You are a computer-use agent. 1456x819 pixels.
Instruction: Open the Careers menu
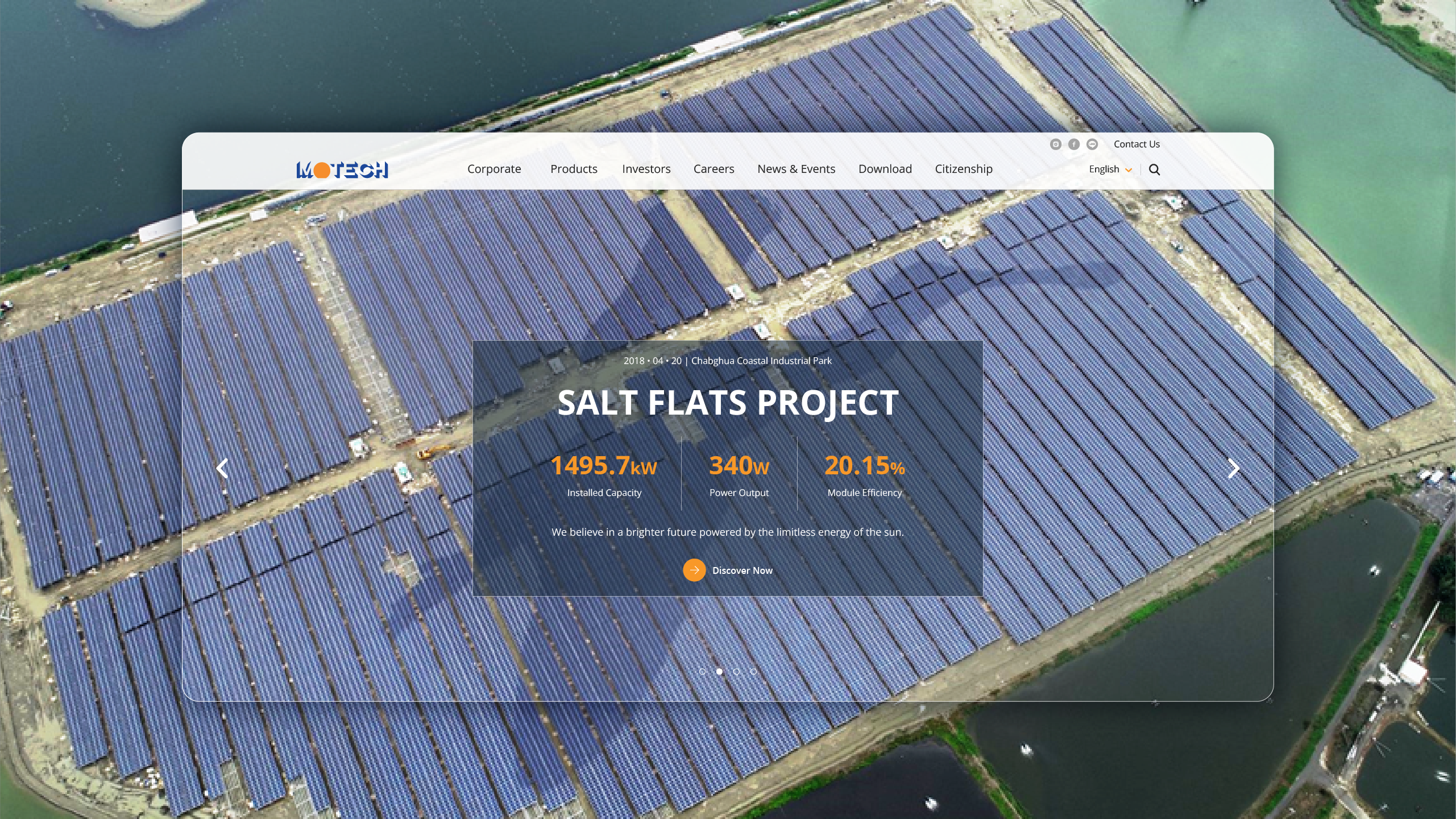click(714, 169)
